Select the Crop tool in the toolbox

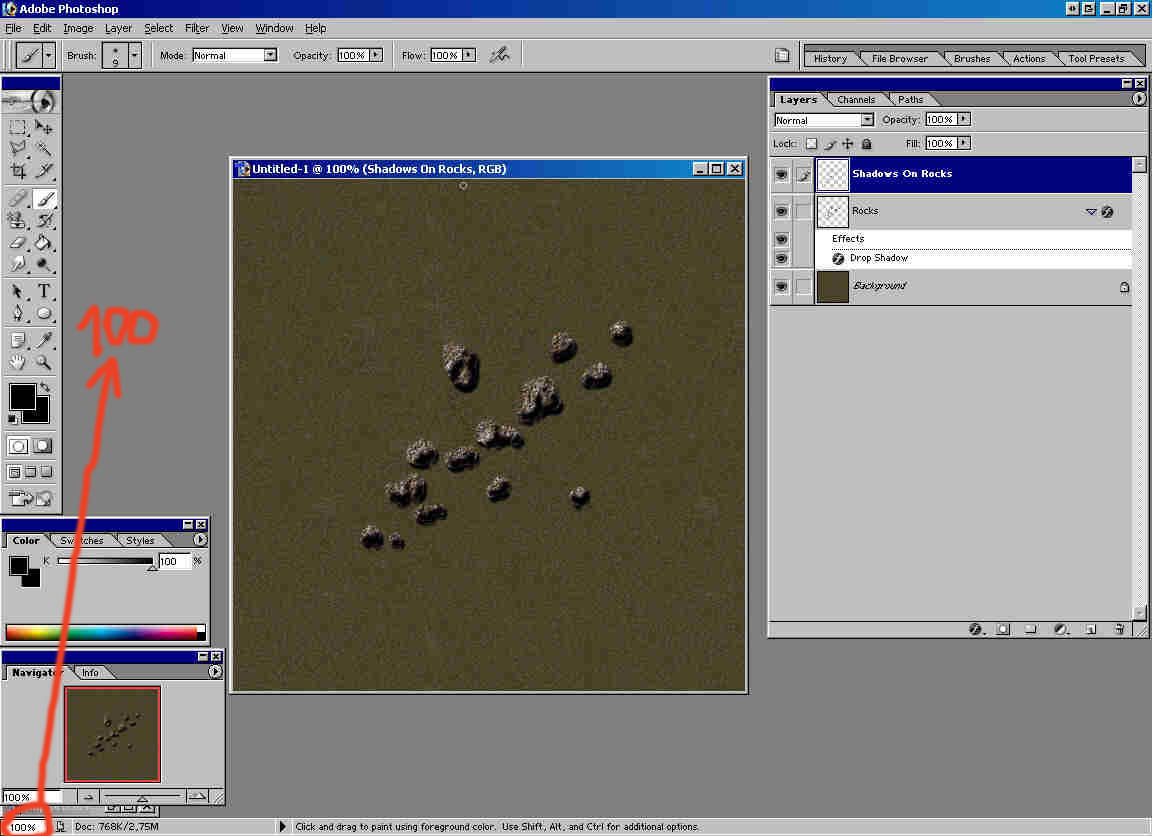(18, 171)
